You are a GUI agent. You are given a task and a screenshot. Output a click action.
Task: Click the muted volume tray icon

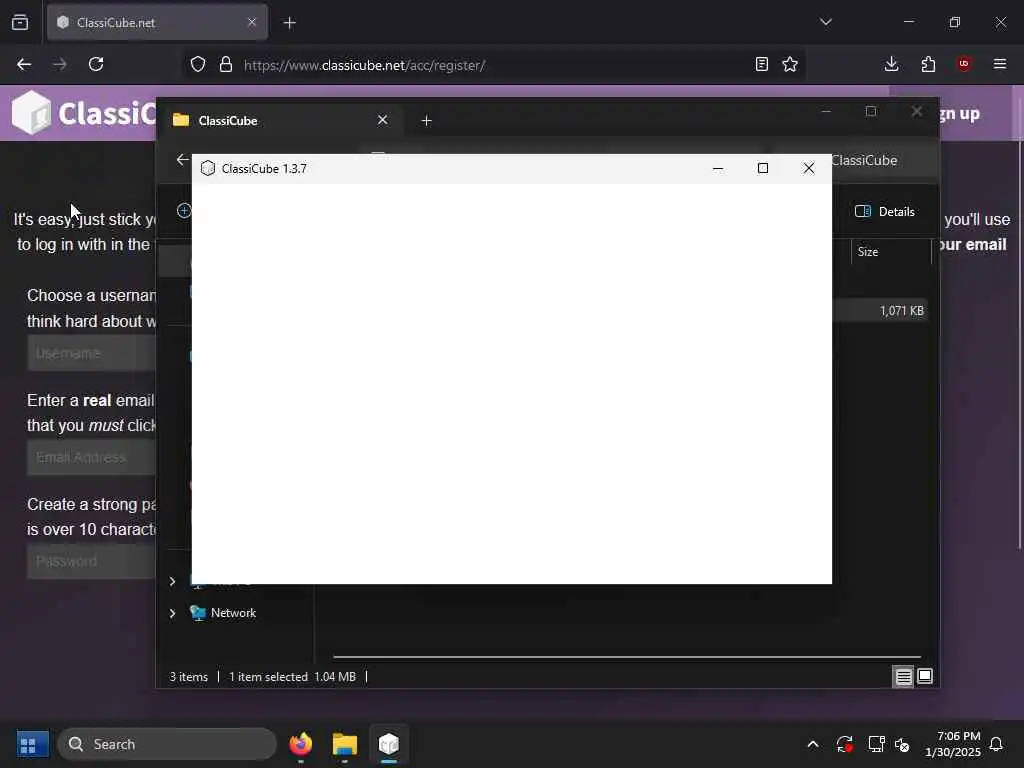pos(903,744)
